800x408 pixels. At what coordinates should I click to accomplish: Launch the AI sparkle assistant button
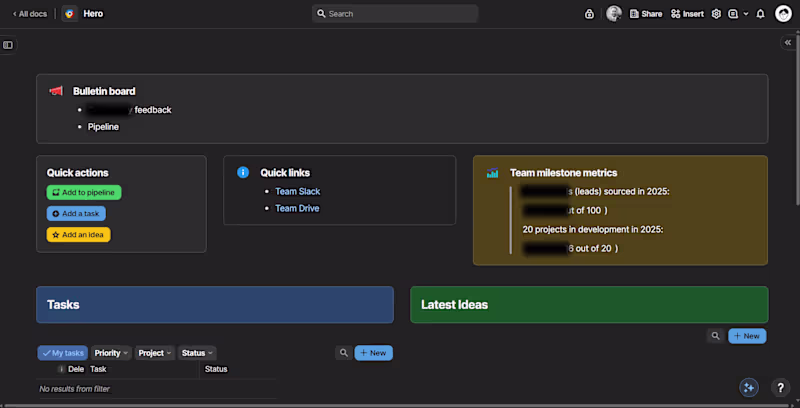pyautogui.click(x=749, y=388)
